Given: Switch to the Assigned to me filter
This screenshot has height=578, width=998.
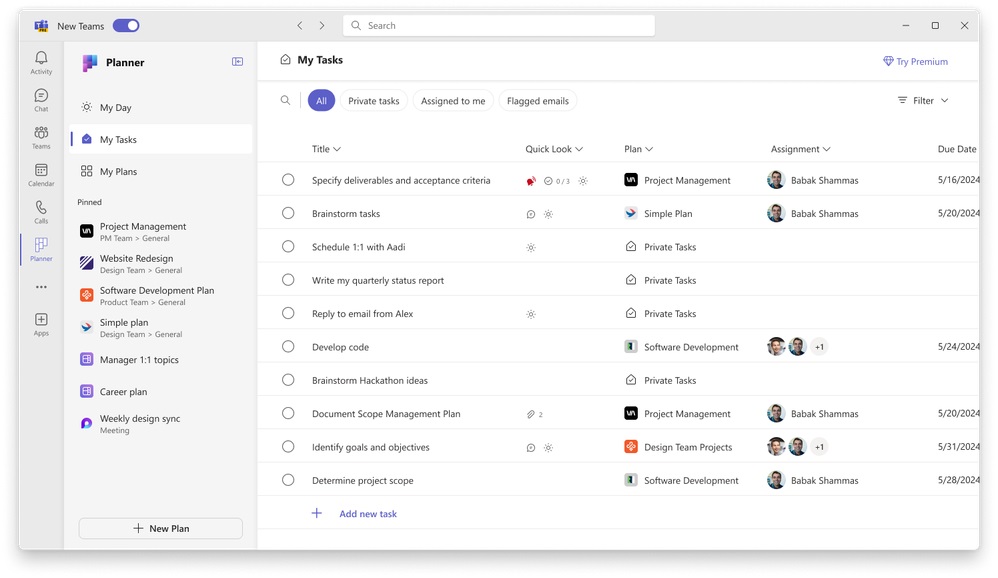Looking at the screenshot, I should pyautogui.click(x=453, y=100).
